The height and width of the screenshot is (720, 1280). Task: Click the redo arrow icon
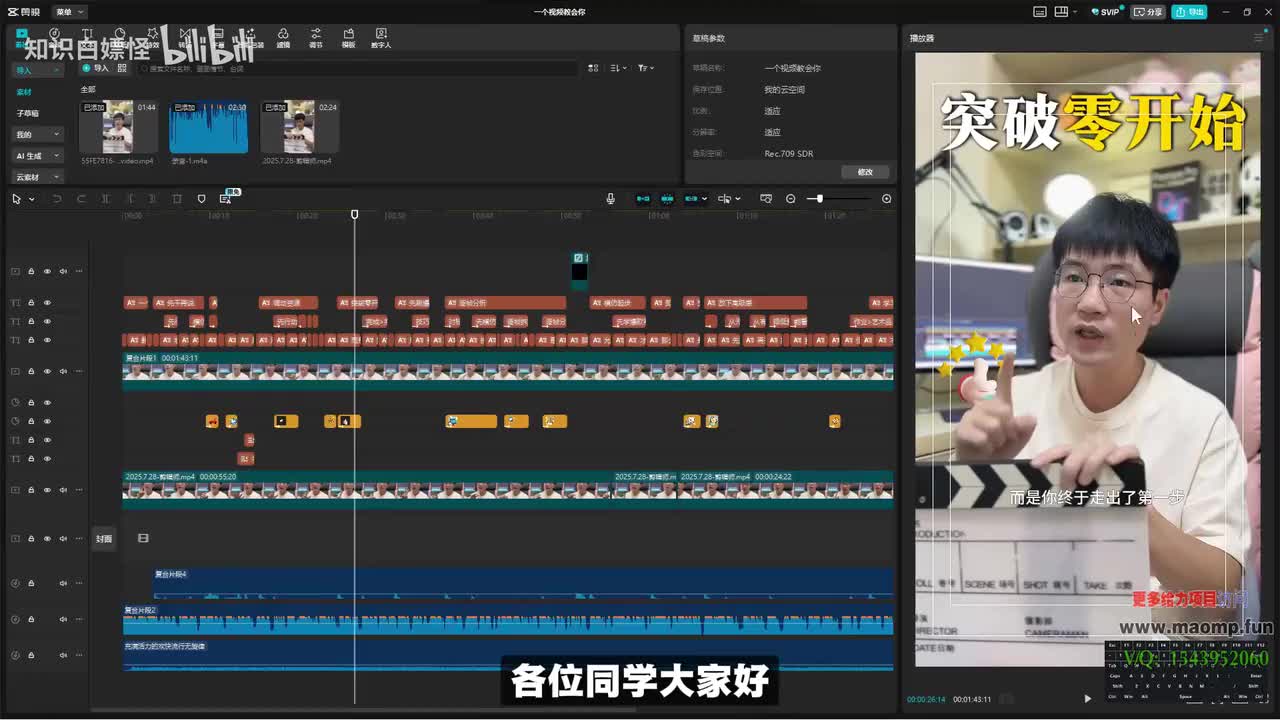pyautogui.click(x=81, y=199)
